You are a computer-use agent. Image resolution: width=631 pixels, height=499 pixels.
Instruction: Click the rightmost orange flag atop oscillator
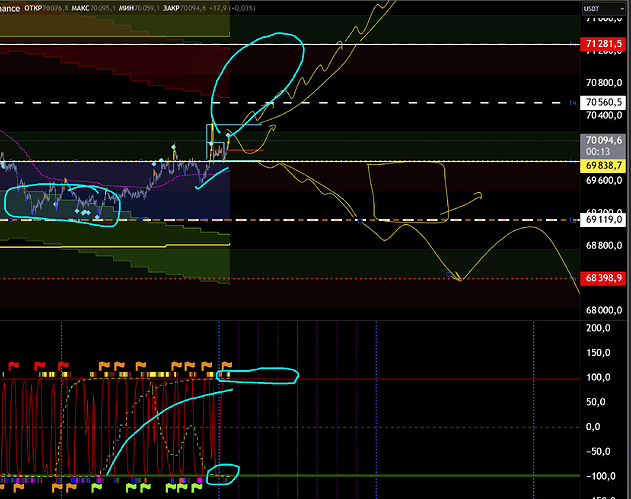point(226,365)
